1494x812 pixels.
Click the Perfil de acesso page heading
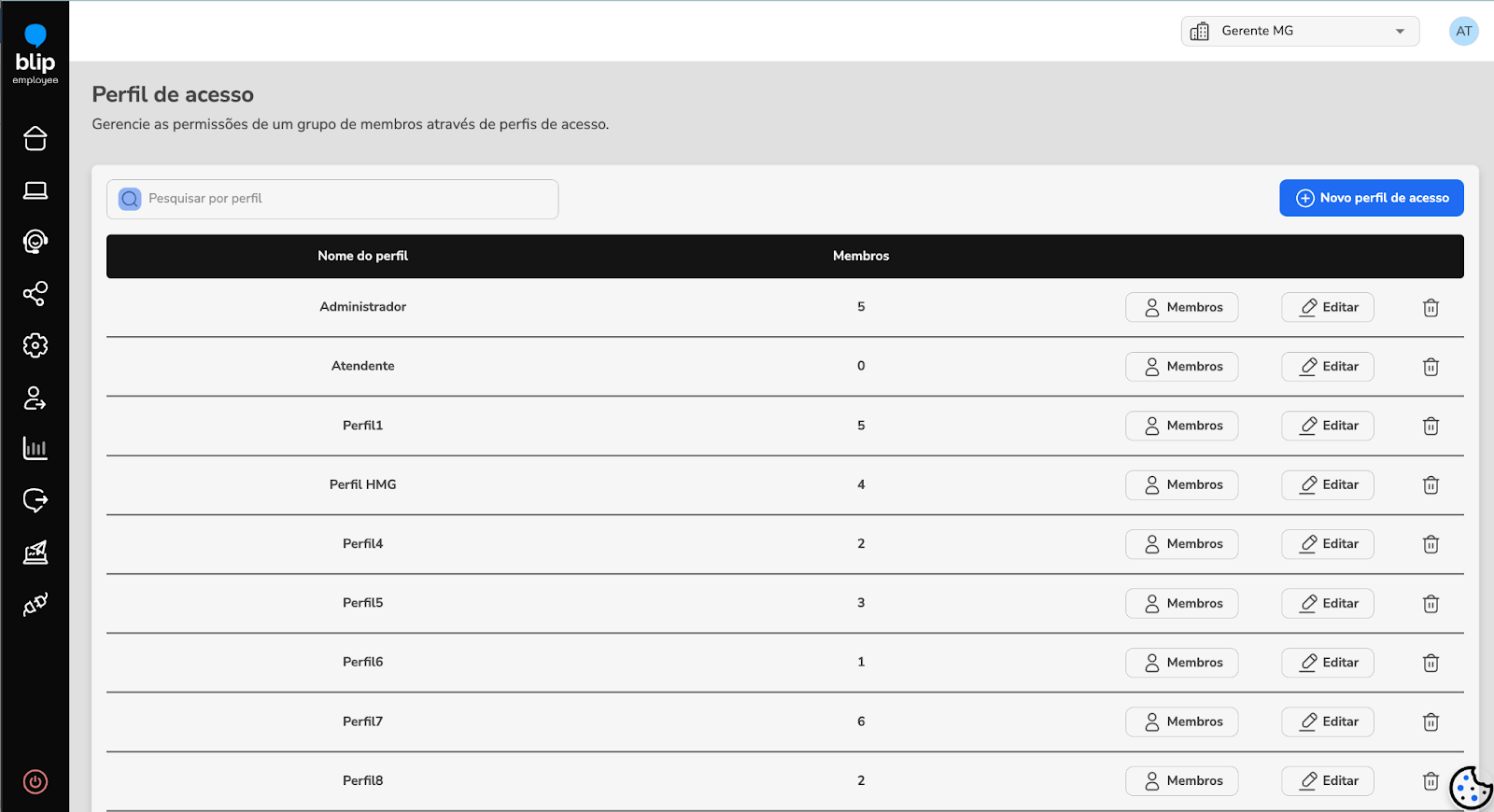pyautogui.click(x=173, y=94)
